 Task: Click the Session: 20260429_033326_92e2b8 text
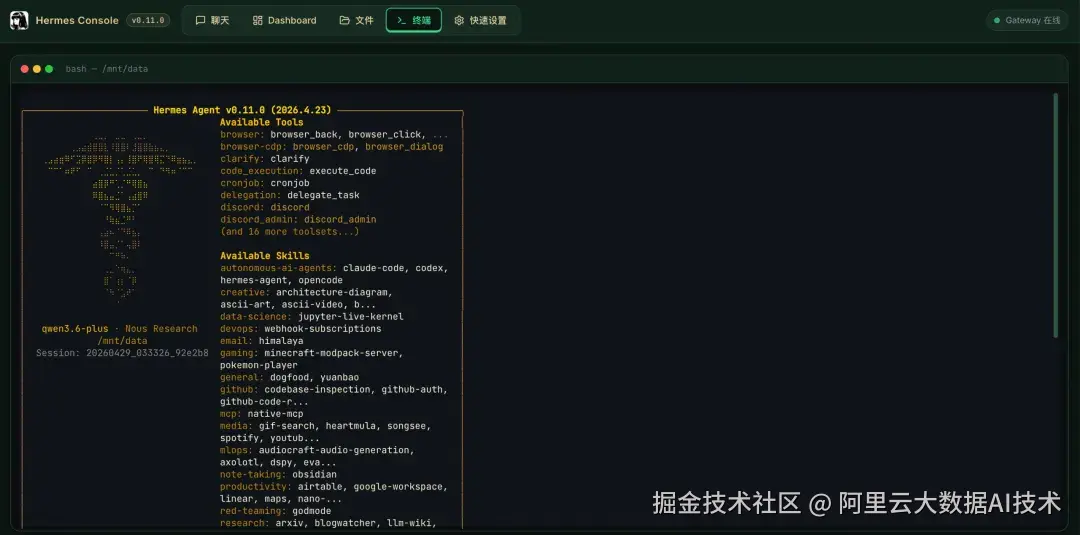[123, 353]
